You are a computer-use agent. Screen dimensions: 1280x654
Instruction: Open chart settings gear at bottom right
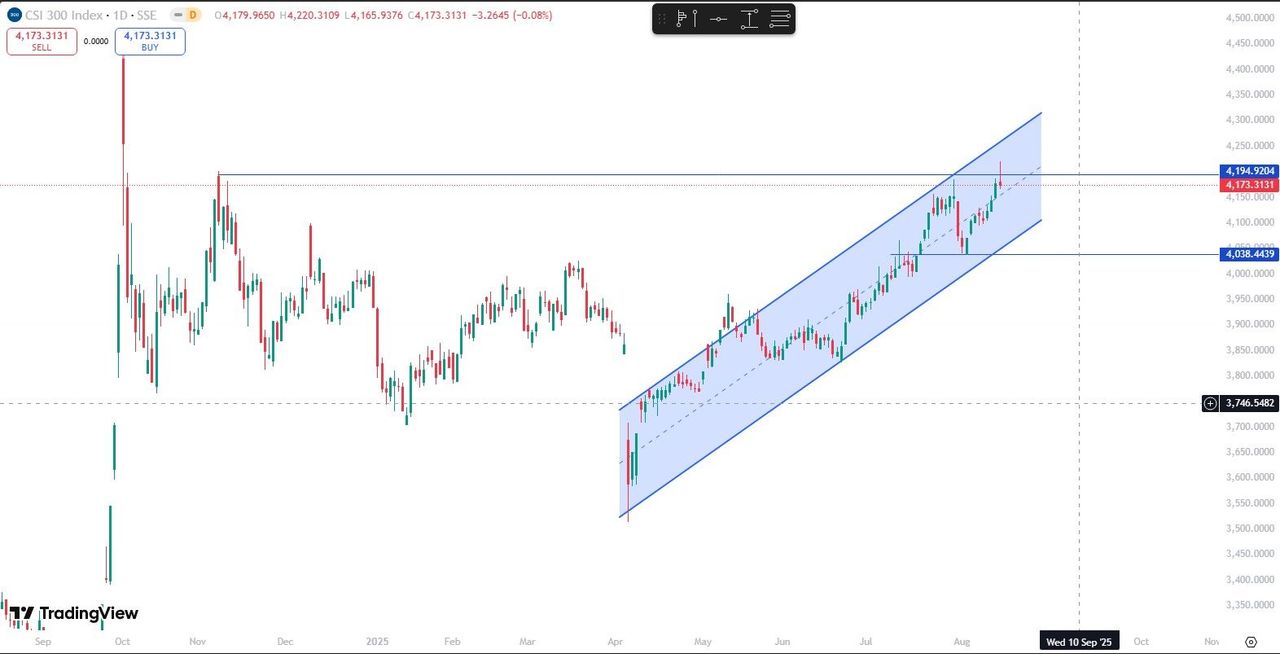1251,642
